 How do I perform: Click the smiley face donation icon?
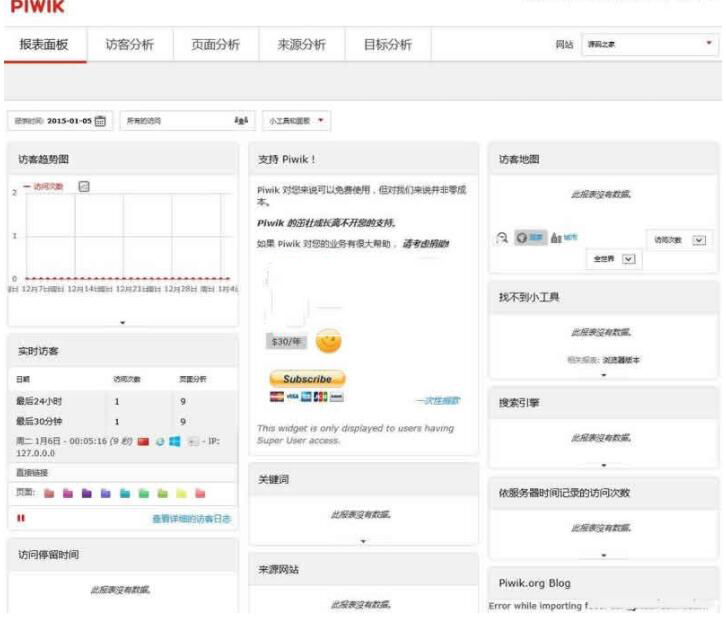[x=328, y=341]
